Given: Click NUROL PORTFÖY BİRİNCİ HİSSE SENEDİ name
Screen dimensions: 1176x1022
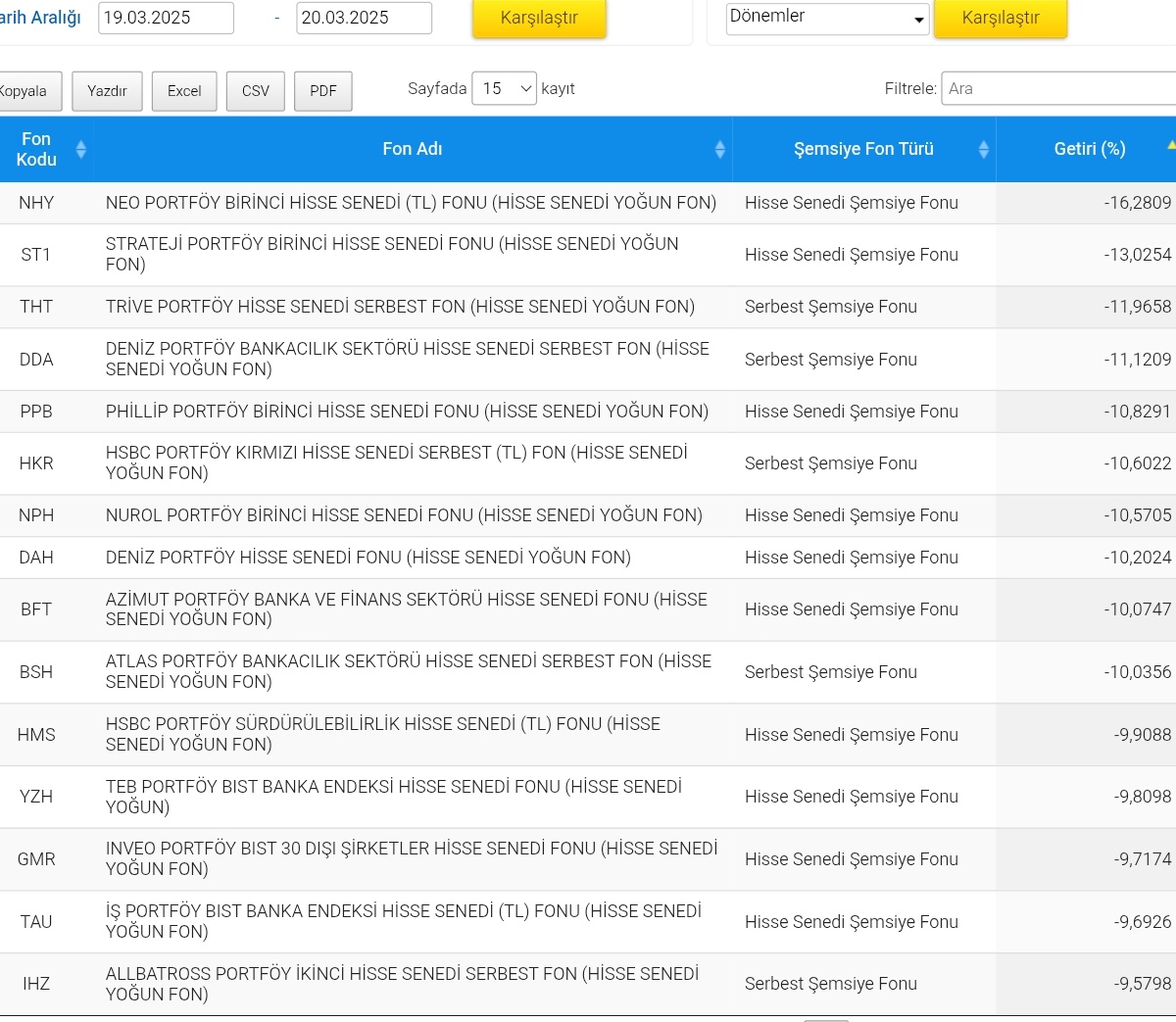Looking at the screenshot, I should click(x=404, y=515).
